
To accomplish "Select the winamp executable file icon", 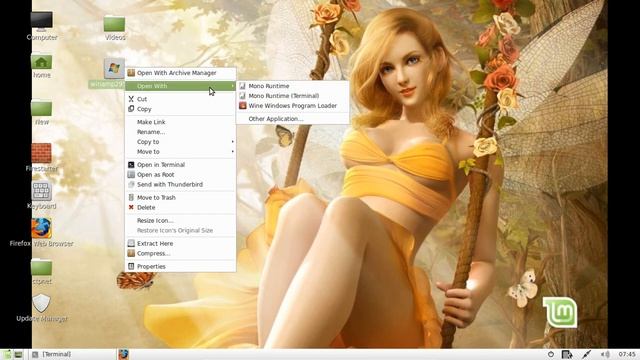I will point(114,69).
